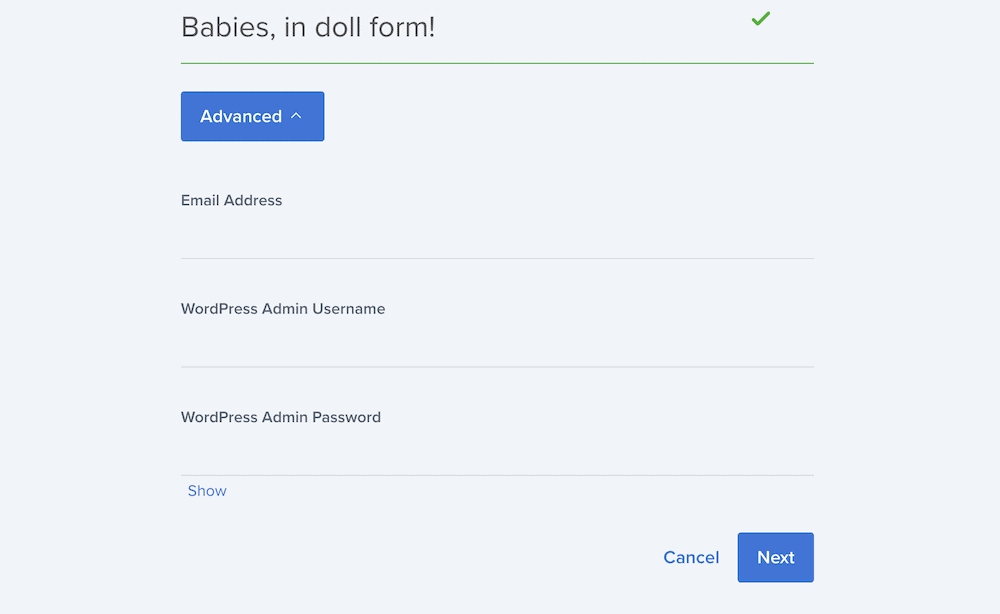Click the WordPress Admin Username label

283,309
